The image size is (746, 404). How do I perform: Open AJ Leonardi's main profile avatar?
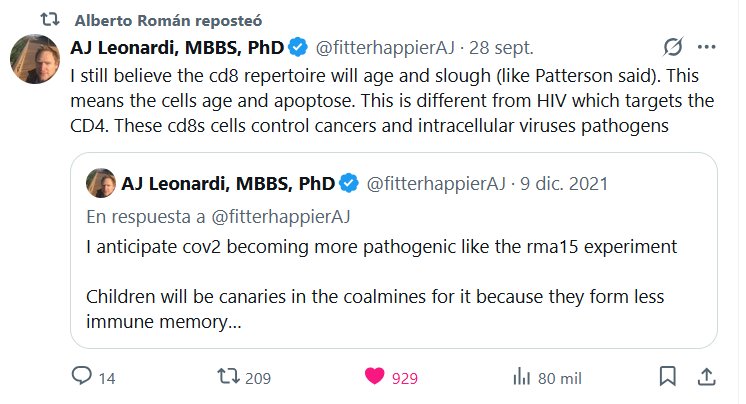pyautogui.click(x=33, y=59)
